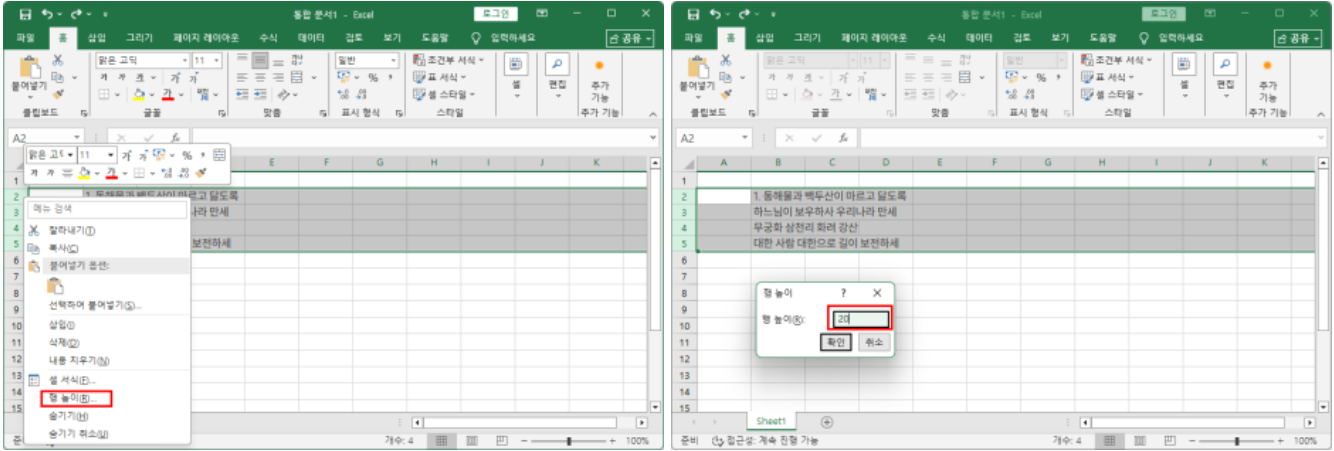Click the scissors Cut icon in left window ribbon
Viewport: 1334px width, 451px height.
[x=58, y=61]
